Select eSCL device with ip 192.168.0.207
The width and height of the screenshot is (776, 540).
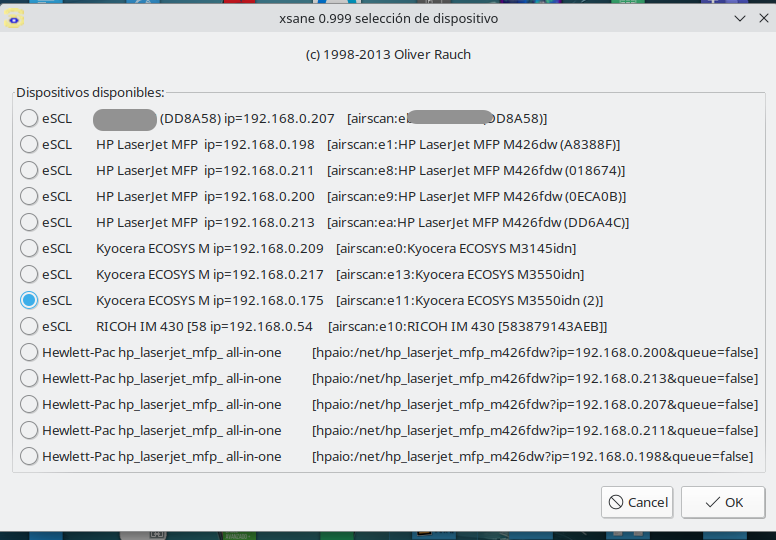pyautogui.click(x=29, y=118)
